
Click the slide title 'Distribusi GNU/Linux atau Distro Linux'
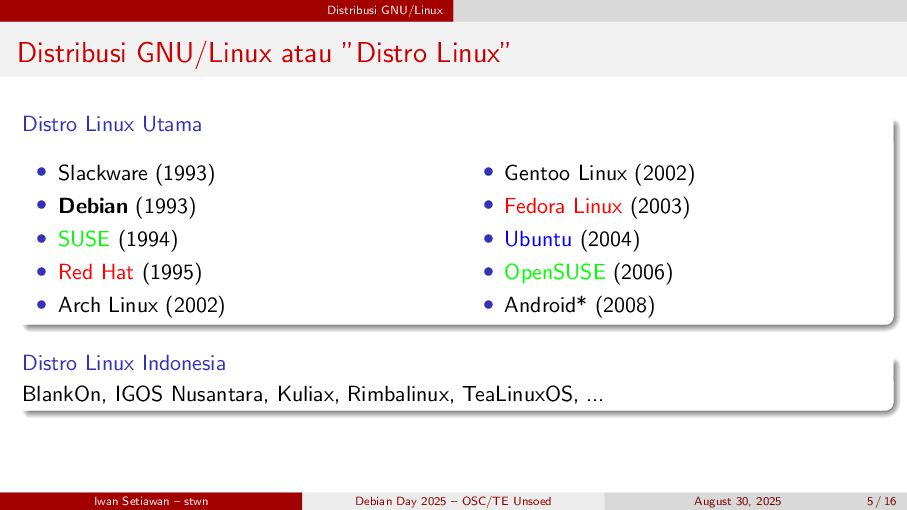coord(264,53)
